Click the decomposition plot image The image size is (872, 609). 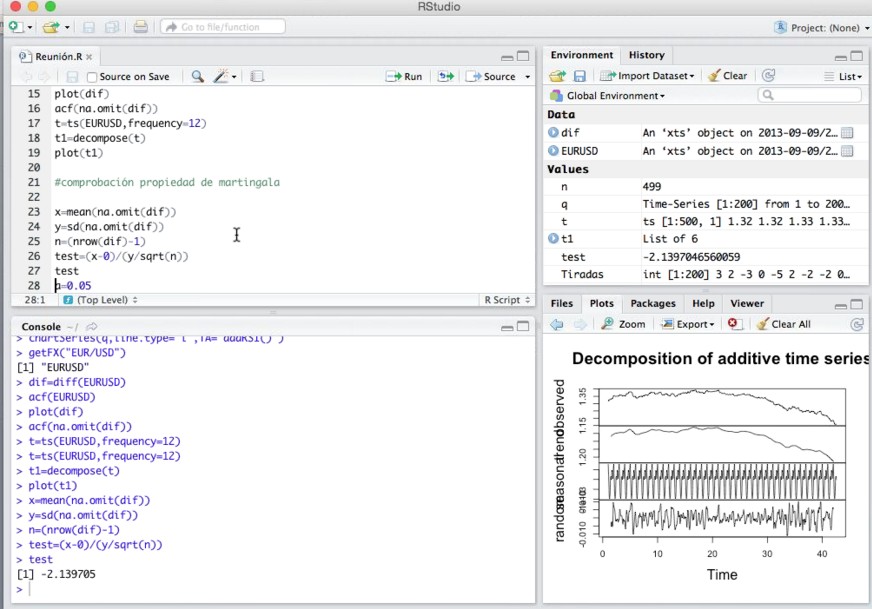tap(707, 469)
